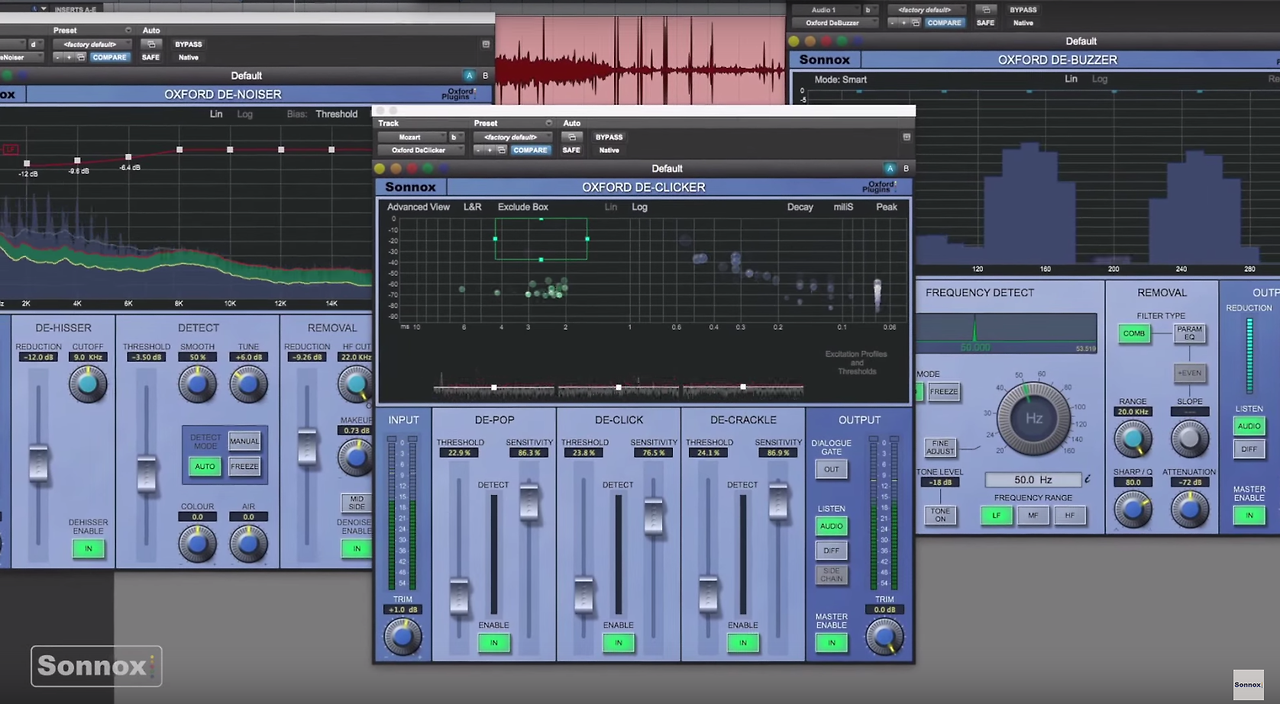Open the factory default preset dropdown
The height and width of the screenshot is (704, 1280).
pyautogui.click(x=510, y=137)
